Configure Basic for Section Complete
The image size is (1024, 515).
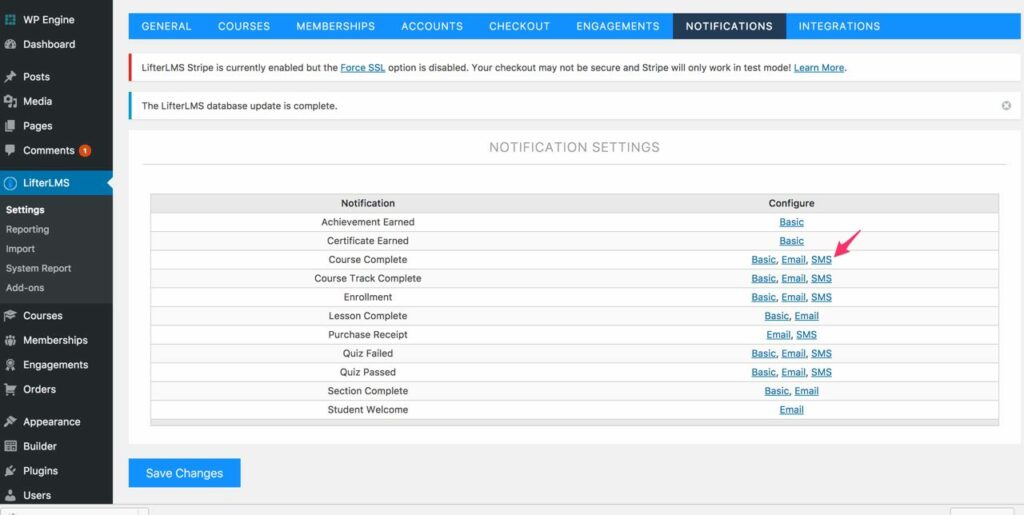pos(776,391)
